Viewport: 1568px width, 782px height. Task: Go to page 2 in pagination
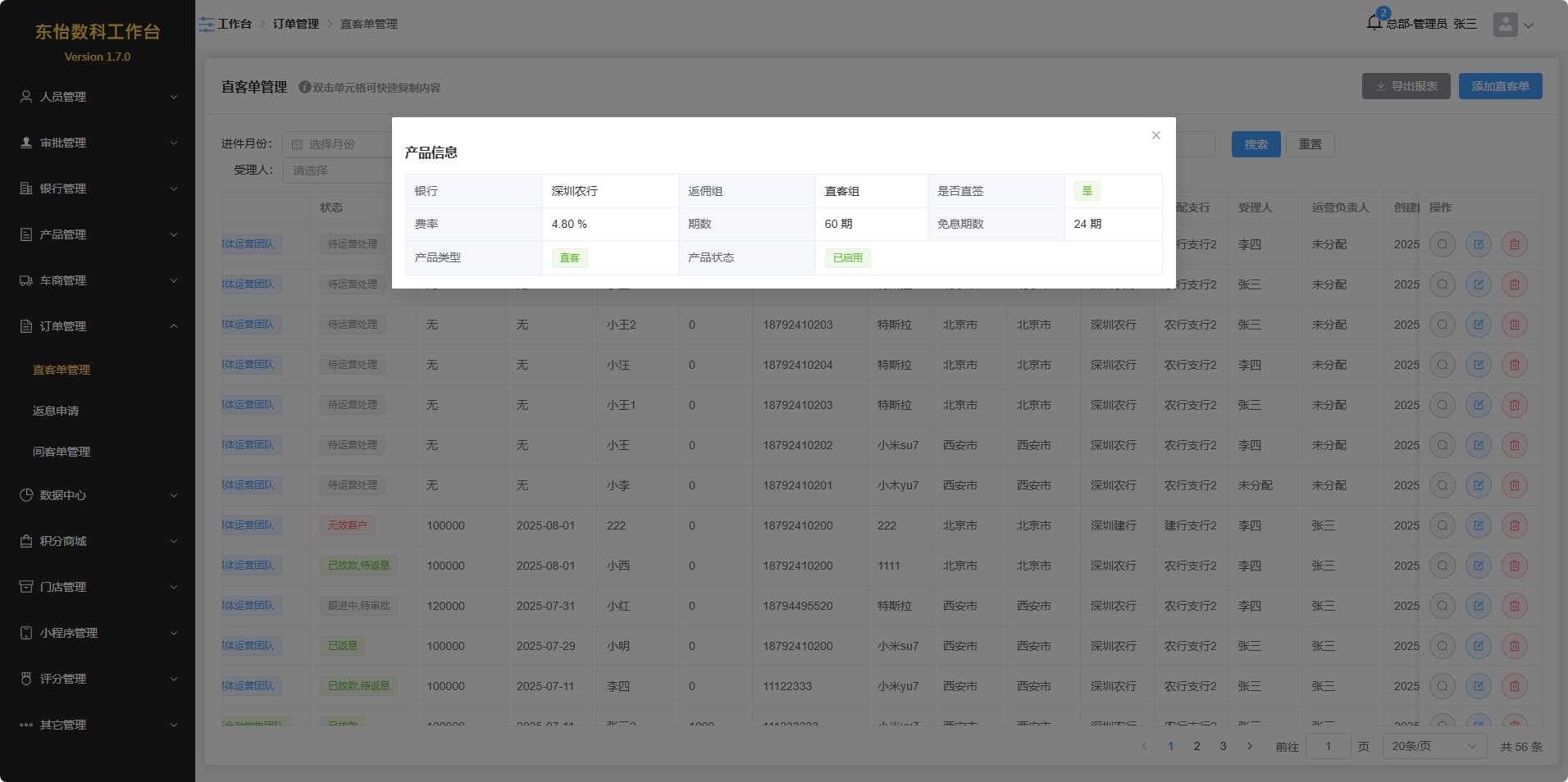[1197, 746]
